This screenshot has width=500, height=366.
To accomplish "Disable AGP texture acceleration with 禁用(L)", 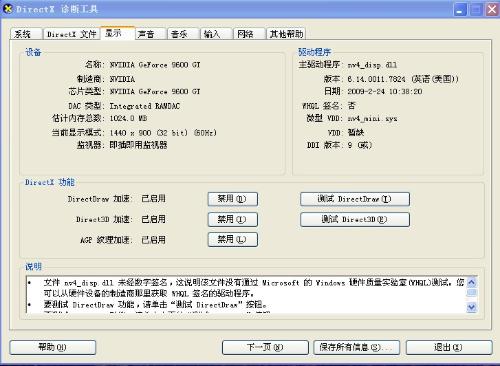I will (x=233, y=239).
